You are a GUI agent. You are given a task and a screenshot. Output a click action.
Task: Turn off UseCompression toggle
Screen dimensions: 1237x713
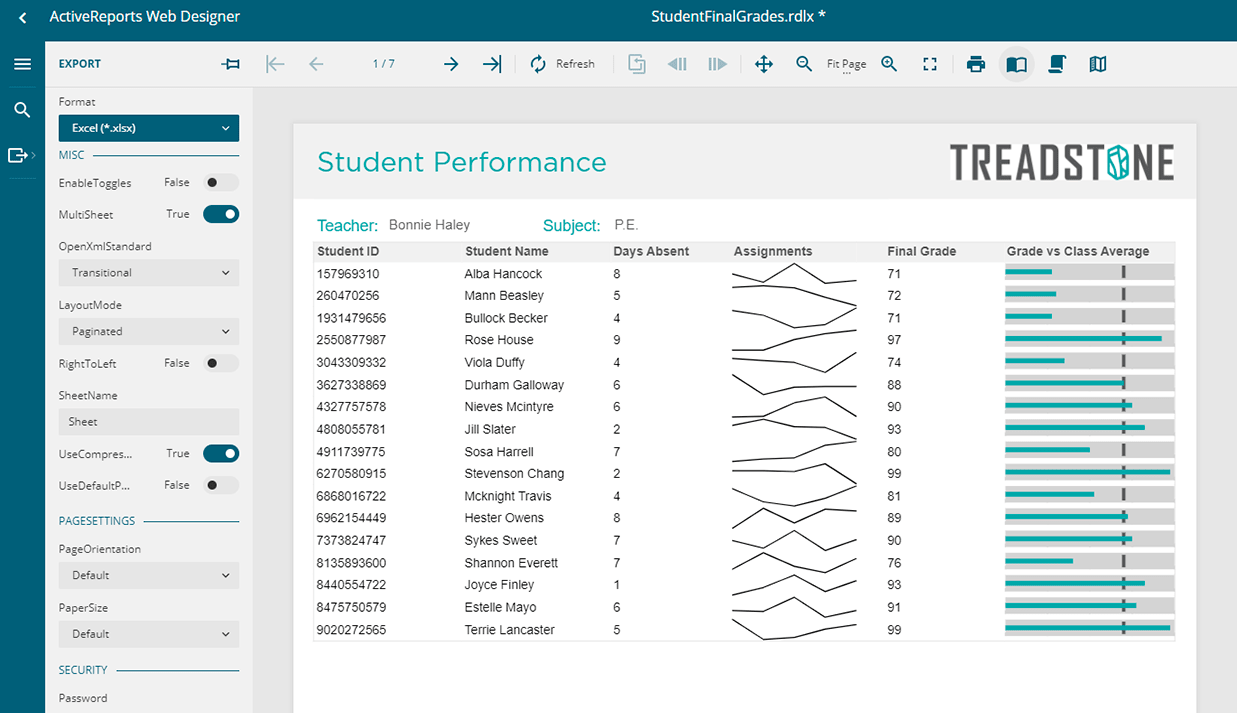click(x=221, y=453)
